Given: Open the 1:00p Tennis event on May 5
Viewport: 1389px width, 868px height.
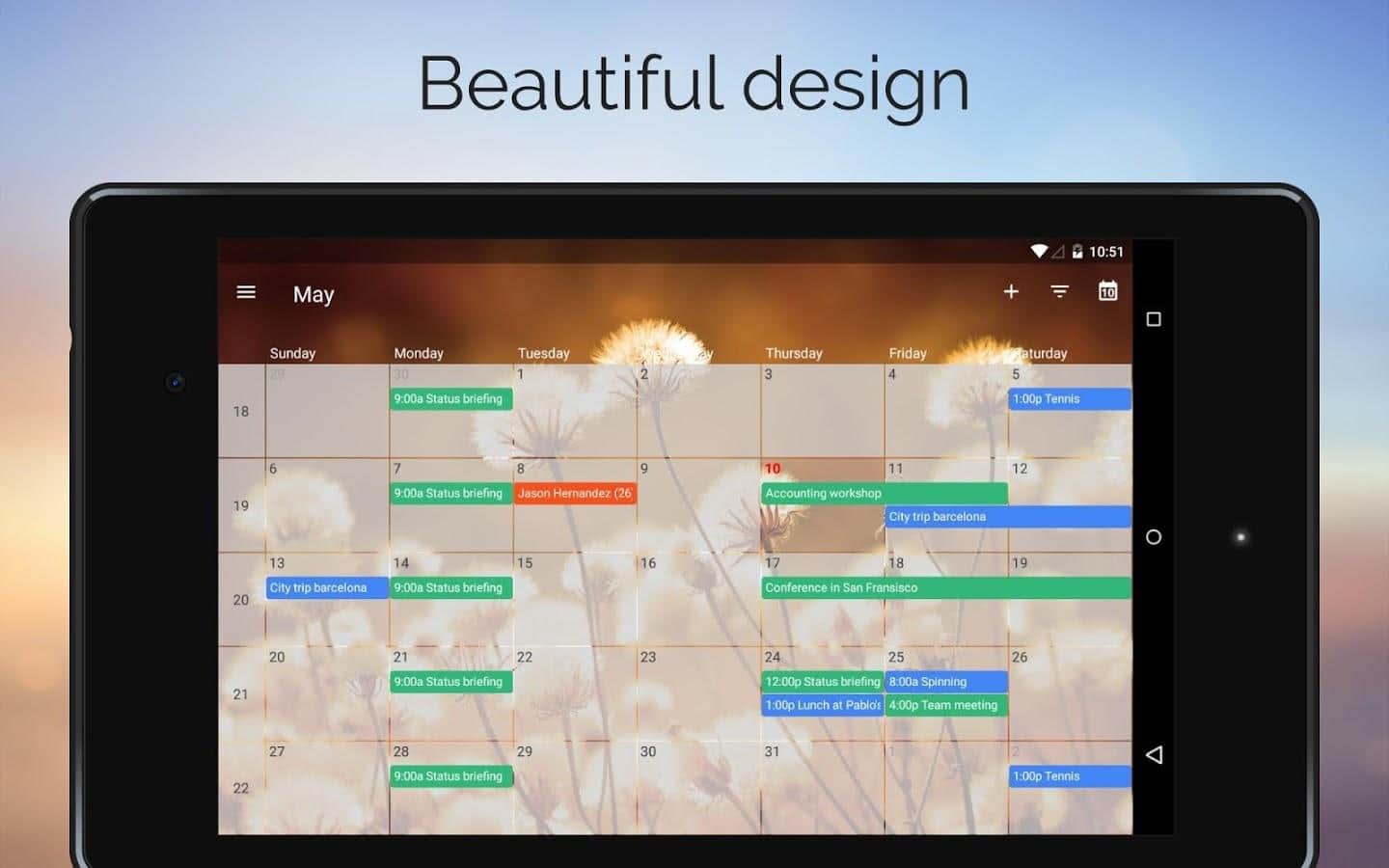Looking at the screenshot, I should coord(1069,398).
